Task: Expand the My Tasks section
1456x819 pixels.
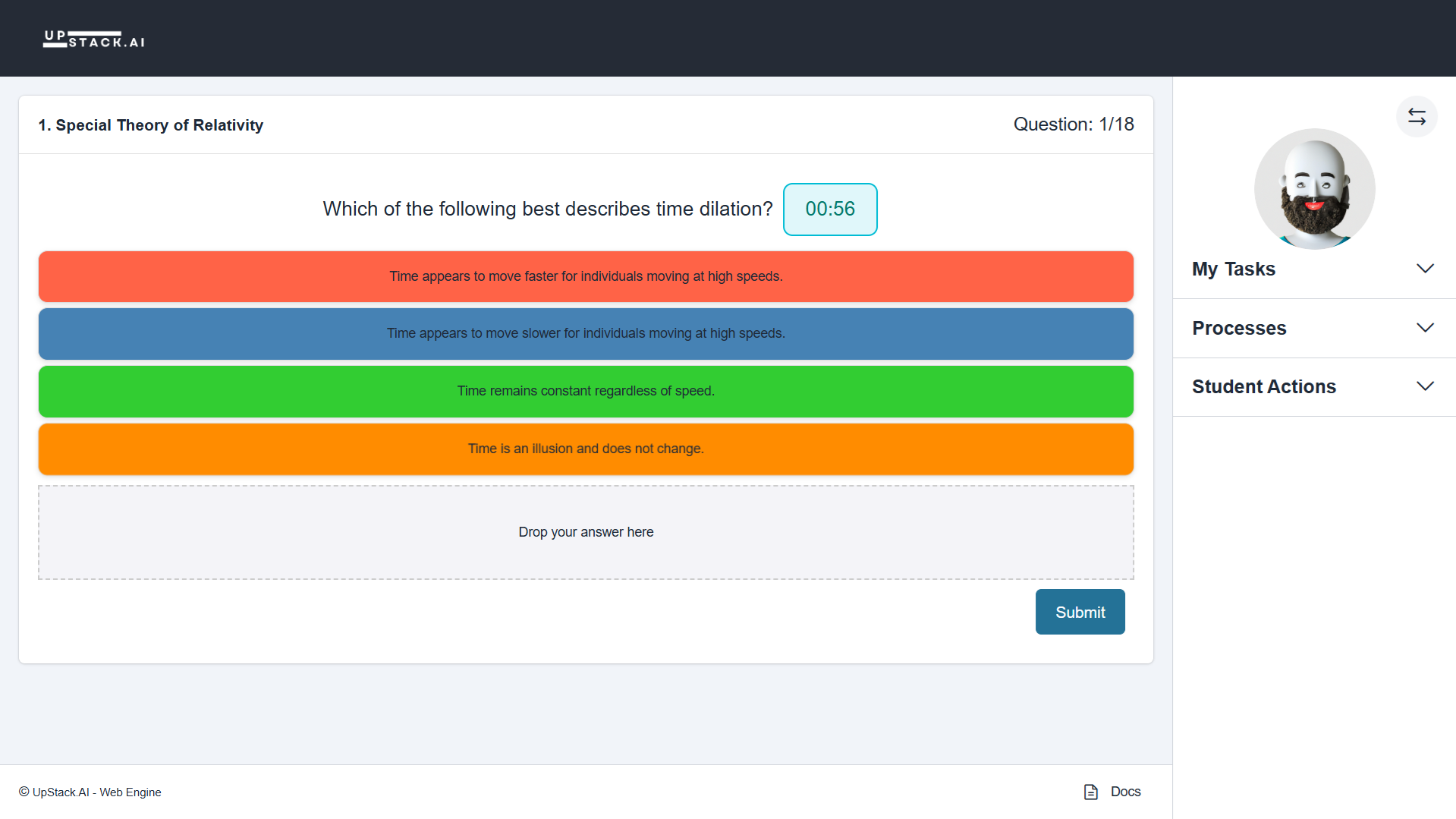Action: click(x=1233, y=268)
